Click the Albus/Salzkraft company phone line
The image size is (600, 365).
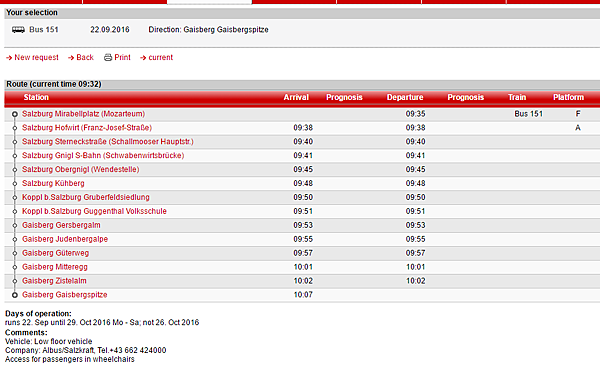pos(85,350)
